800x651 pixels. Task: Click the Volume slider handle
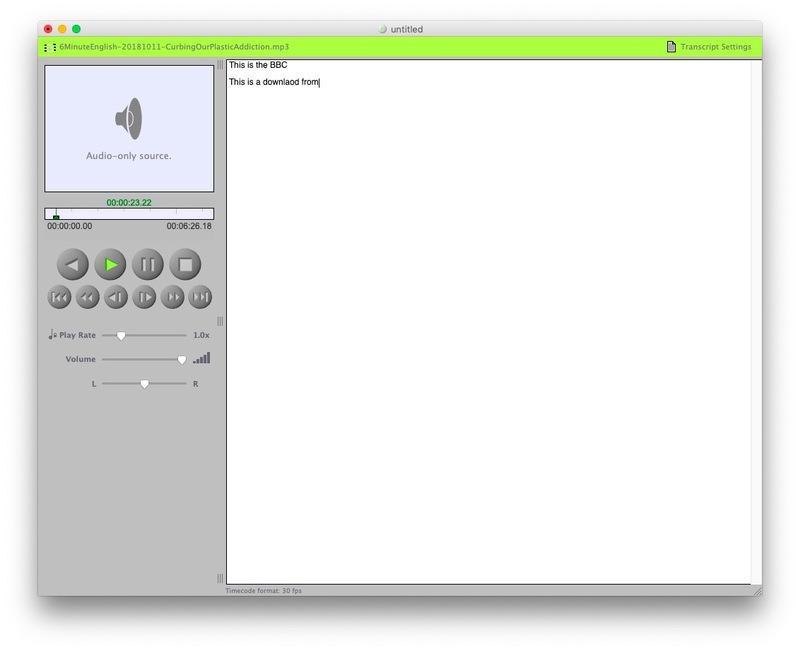182,360
